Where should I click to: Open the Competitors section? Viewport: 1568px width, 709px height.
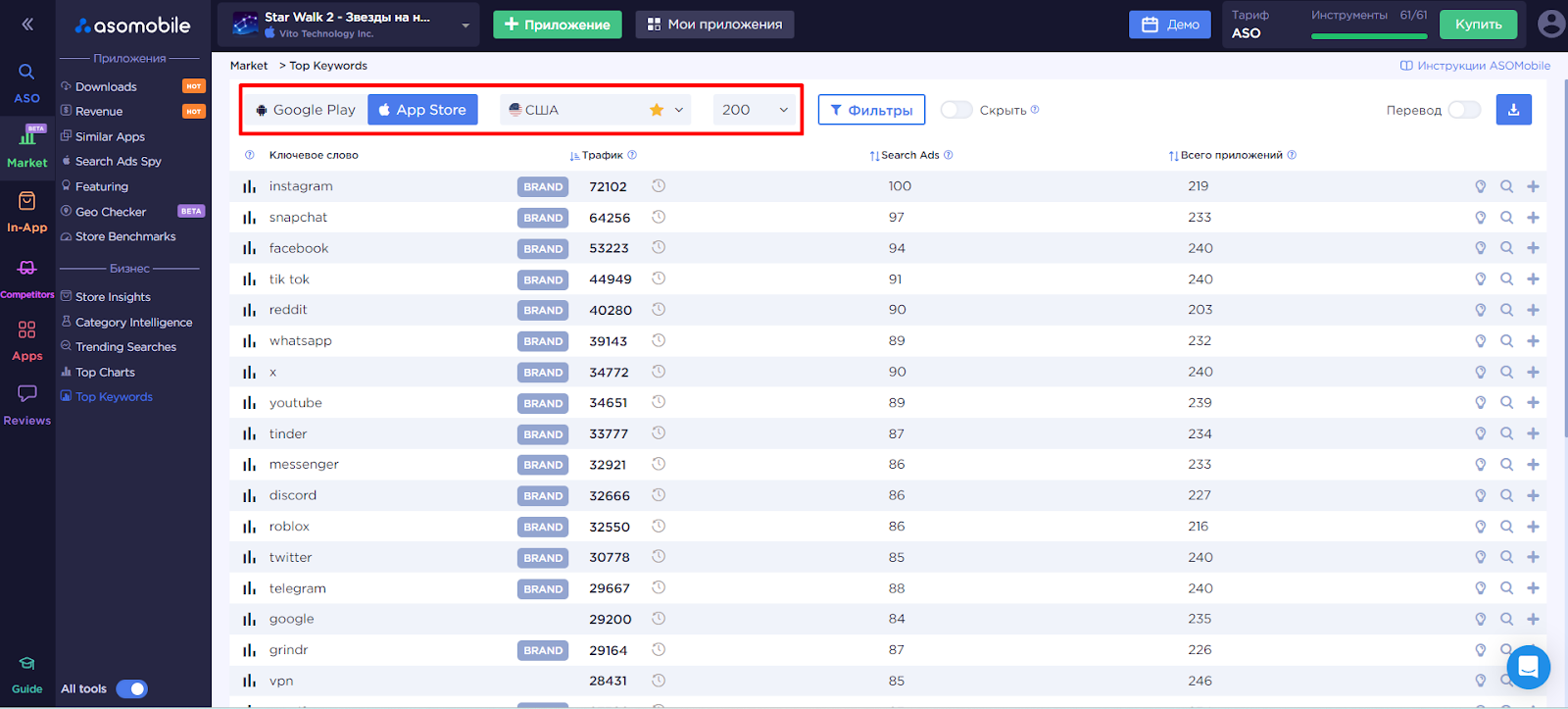point(26,279)
